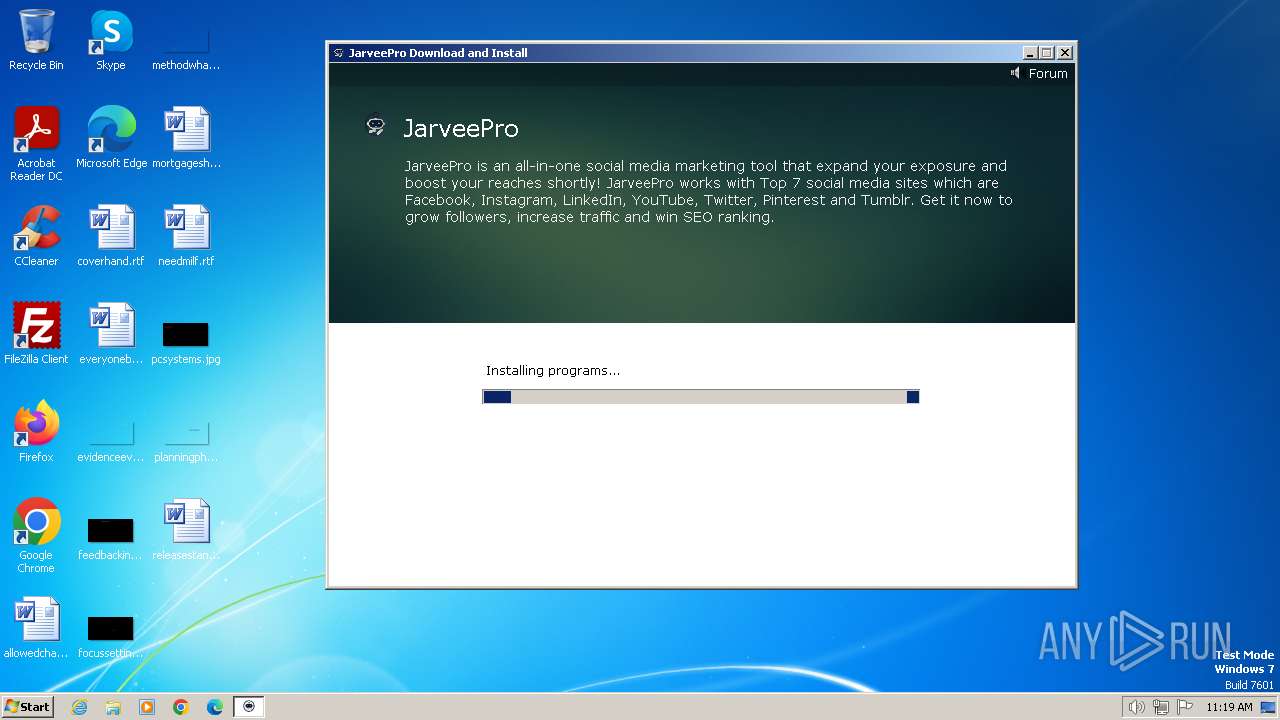
Task: Open network status tray icon
Action: point(1161,707)
